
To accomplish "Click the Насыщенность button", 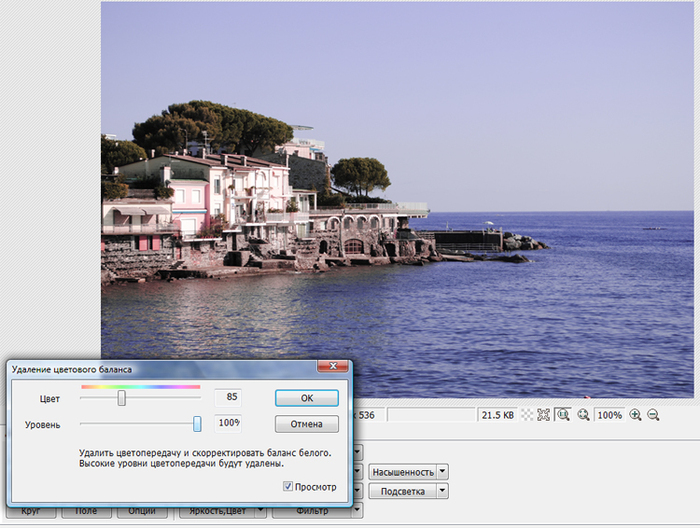I will [403, 472].
